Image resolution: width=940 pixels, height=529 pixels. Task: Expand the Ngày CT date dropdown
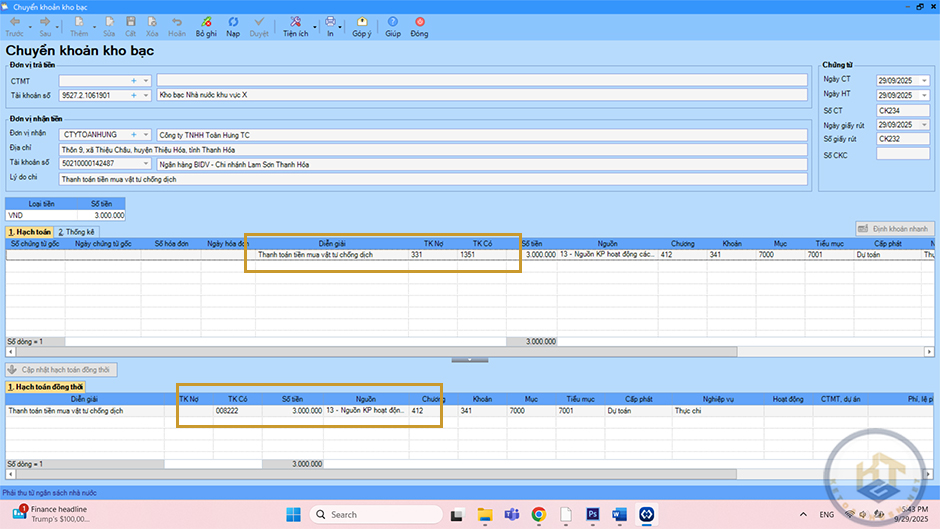point(924,79)
